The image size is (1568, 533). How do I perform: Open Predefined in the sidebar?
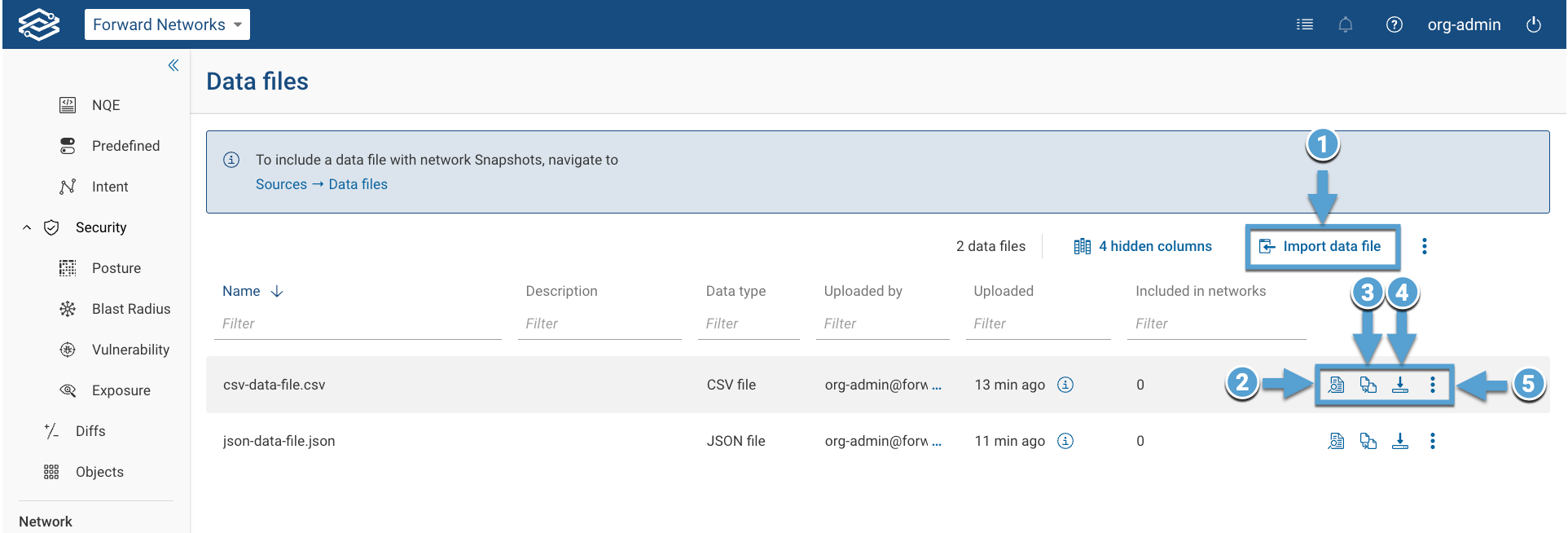[125, 146]
